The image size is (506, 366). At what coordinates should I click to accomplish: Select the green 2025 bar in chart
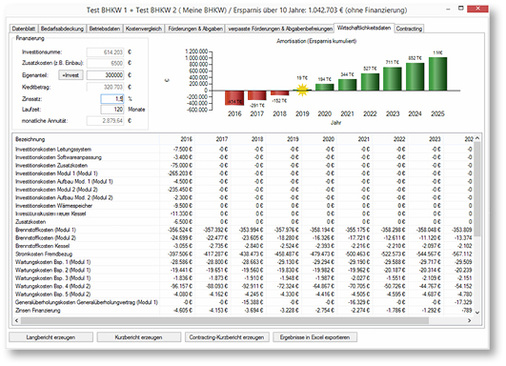click(438, 74)
